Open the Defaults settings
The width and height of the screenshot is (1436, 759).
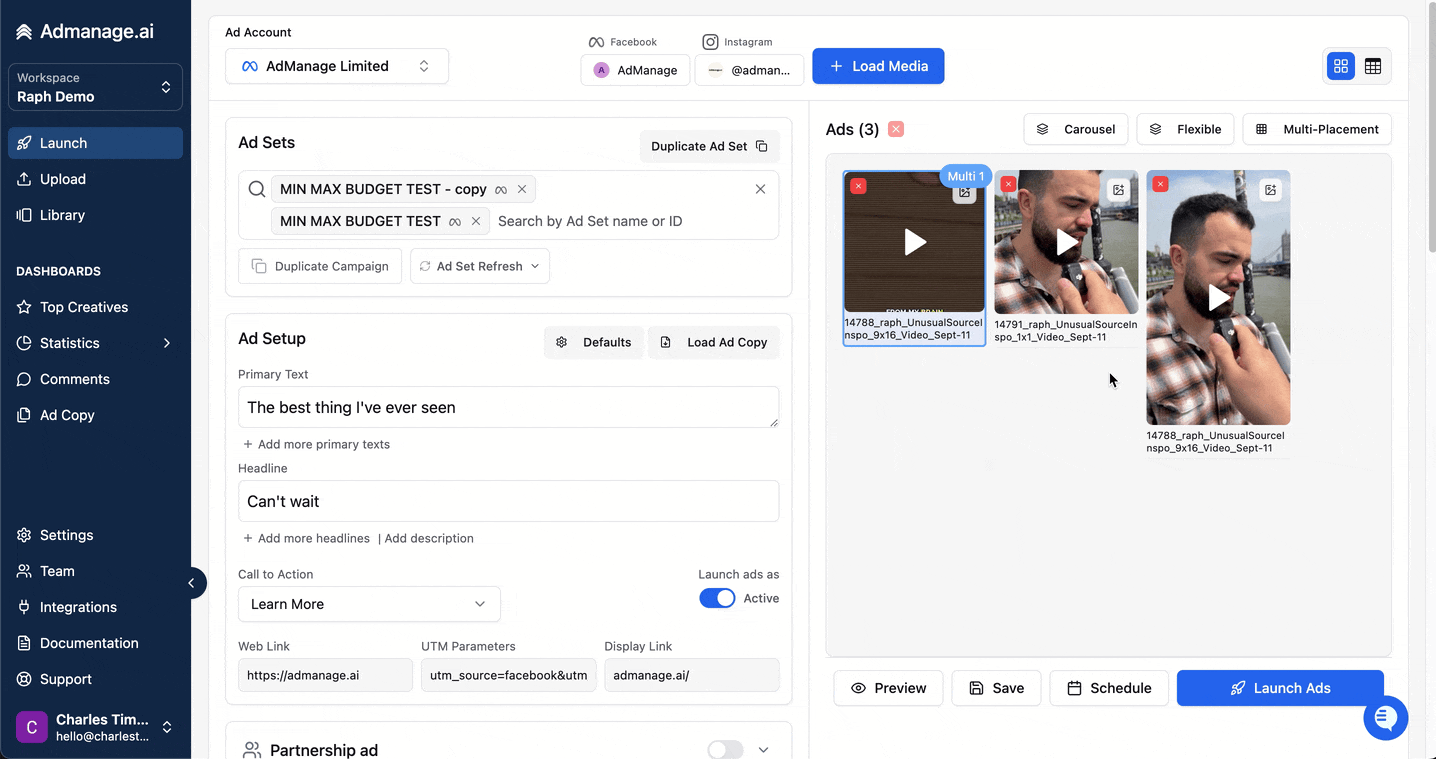pos(594,342)
